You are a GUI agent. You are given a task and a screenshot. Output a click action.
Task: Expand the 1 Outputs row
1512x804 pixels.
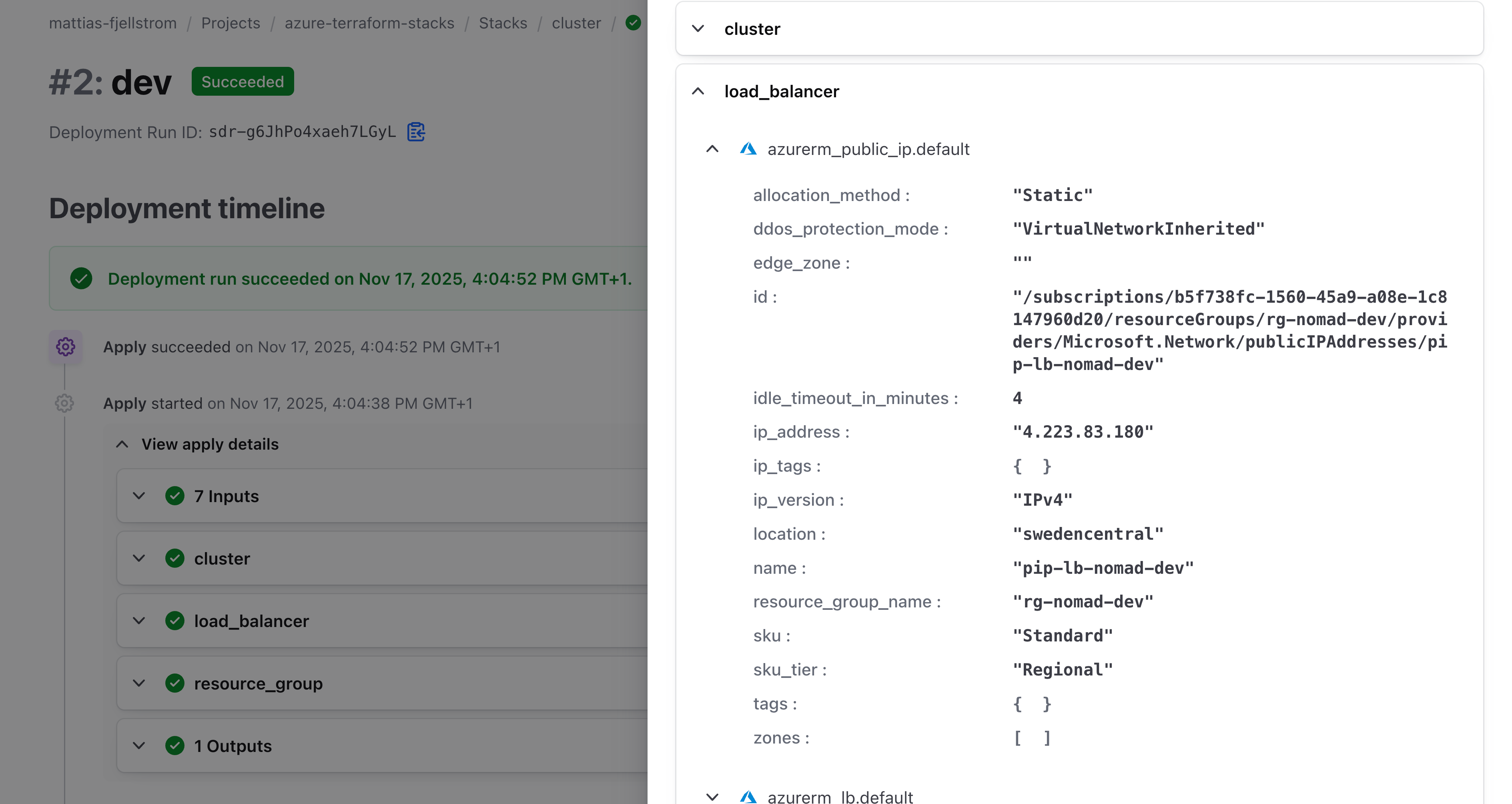pos(139,746)
